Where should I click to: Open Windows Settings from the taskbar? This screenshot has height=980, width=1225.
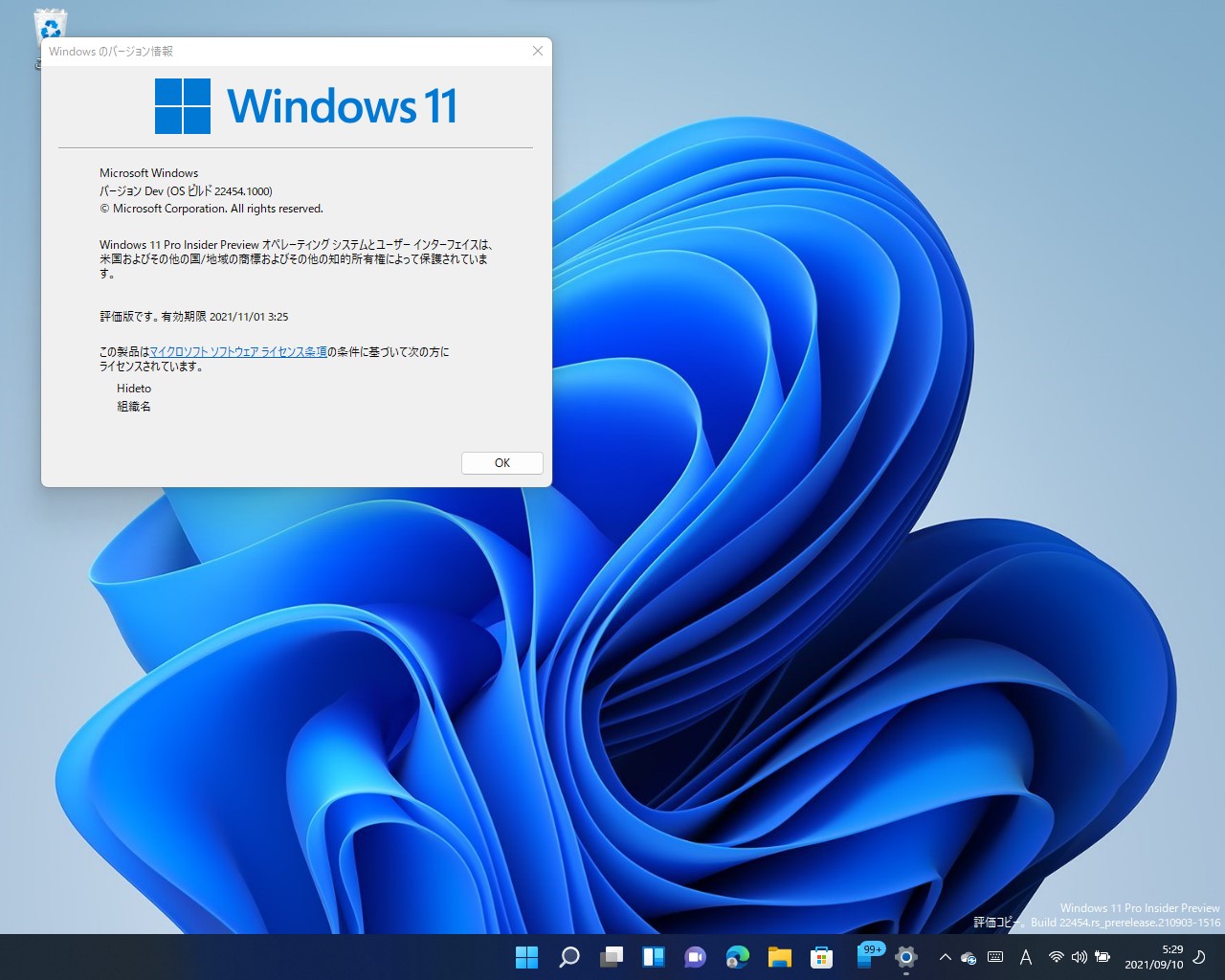(905, 956)
